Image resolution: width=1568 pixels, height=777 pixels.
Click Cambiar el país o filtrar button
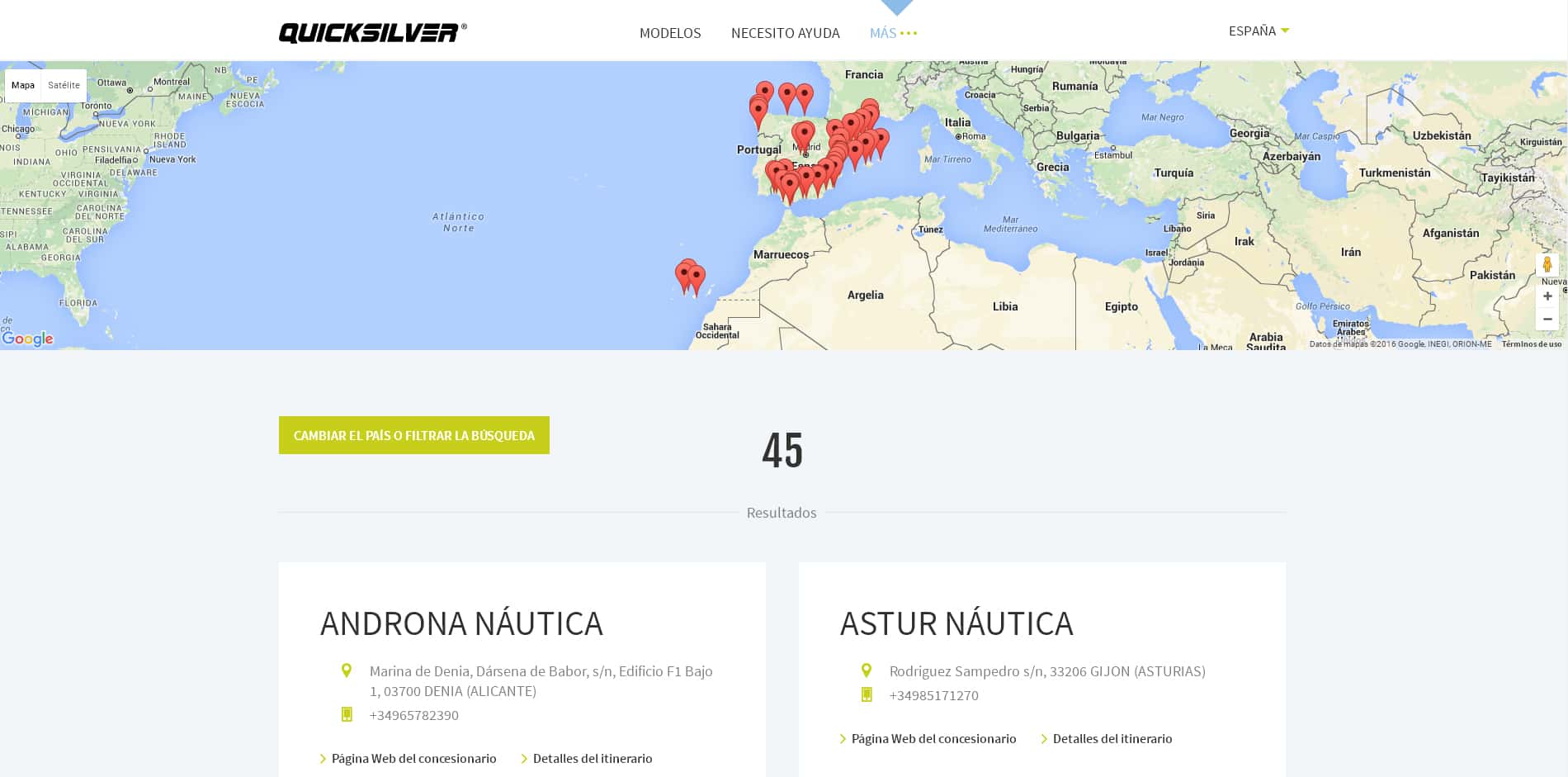tap(414, 435)
